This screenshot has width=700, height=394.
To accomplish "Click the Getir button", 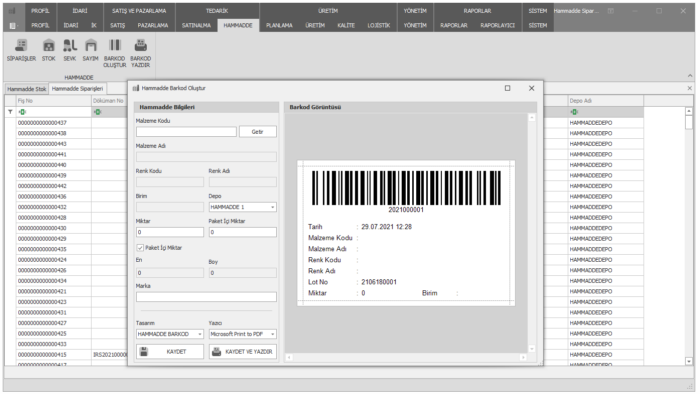I will tap(258, 132).
